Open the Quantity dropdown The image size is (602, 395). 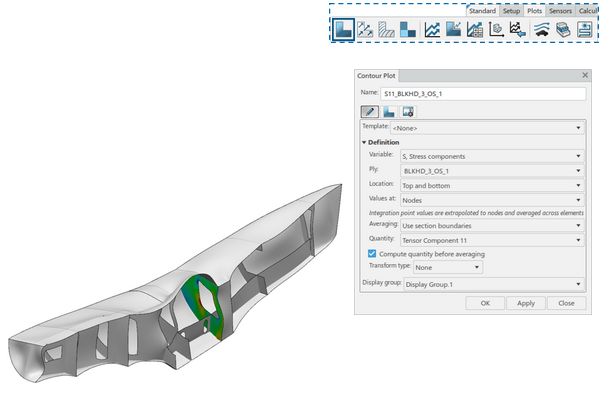pos(492,240)
